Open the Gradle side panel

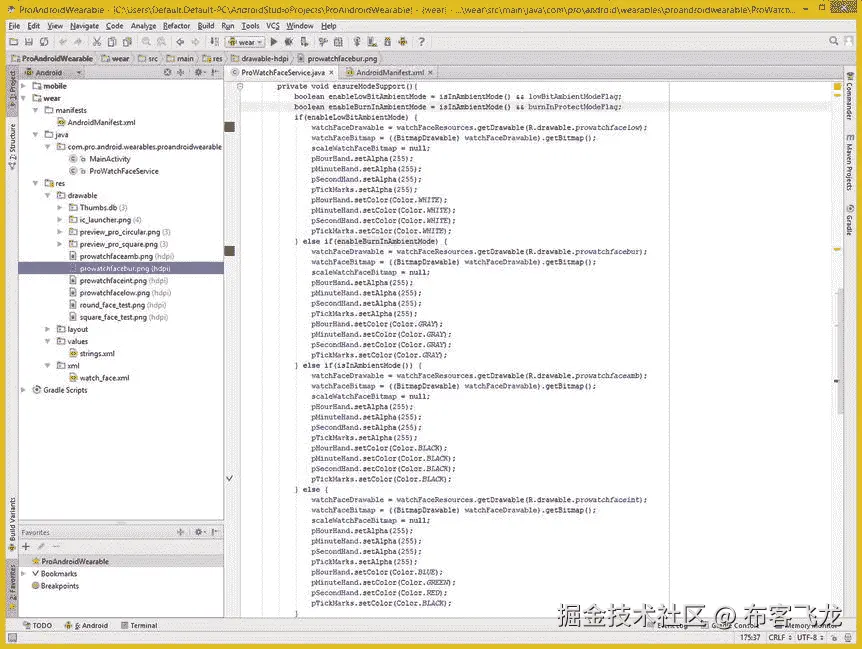tap(850, 220)
